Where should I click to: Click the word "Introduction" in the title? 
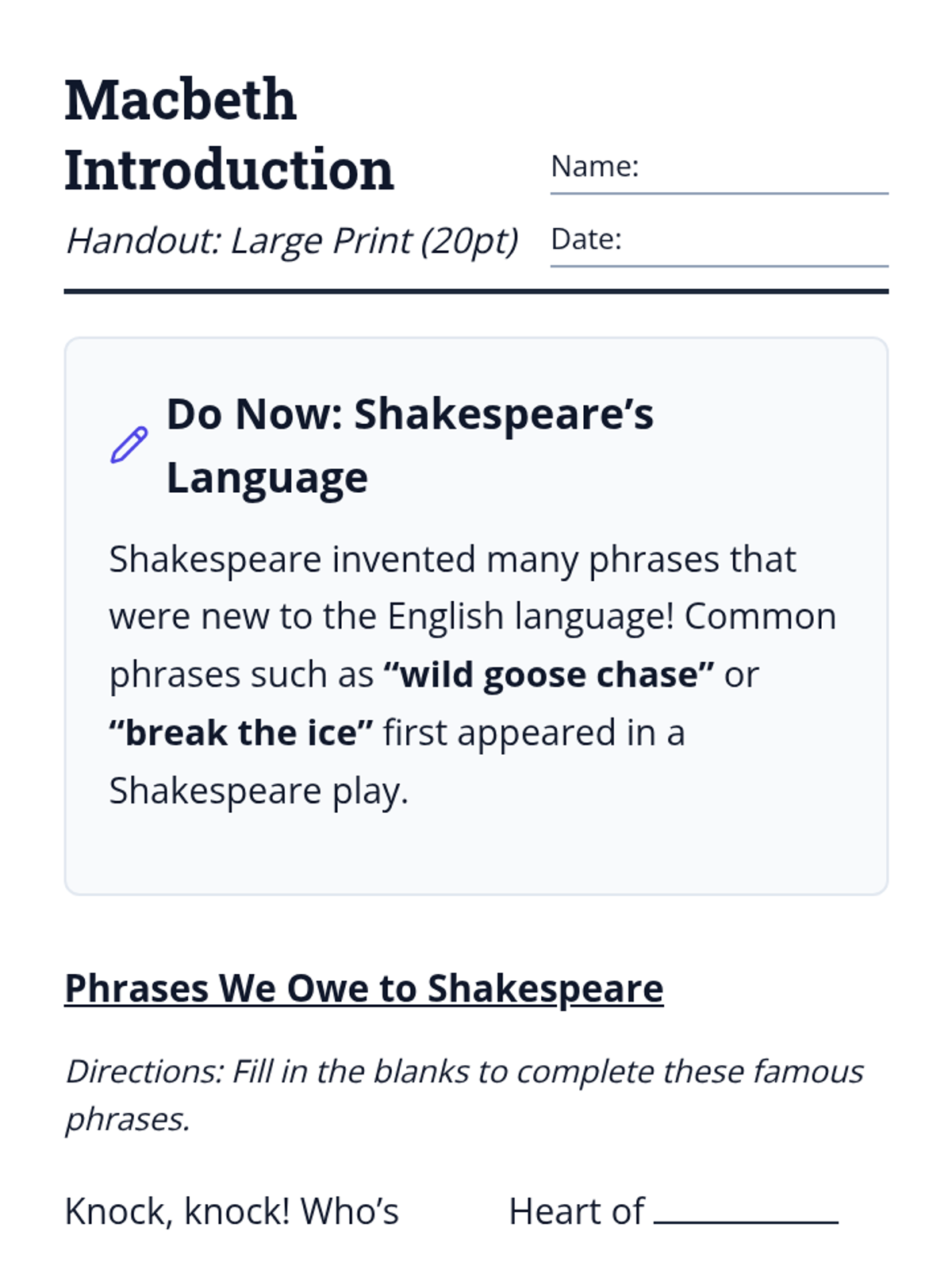pyautogui.click(x=228, y=170)
